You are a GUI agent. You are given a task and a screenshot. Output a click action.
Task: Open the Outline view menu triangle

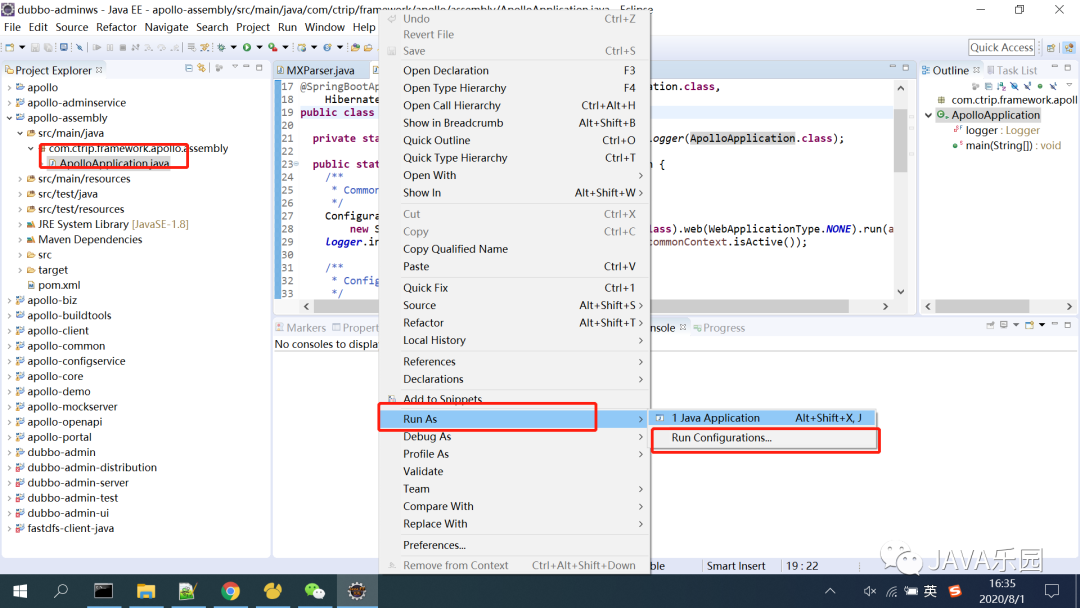(x=1069, y=85)
